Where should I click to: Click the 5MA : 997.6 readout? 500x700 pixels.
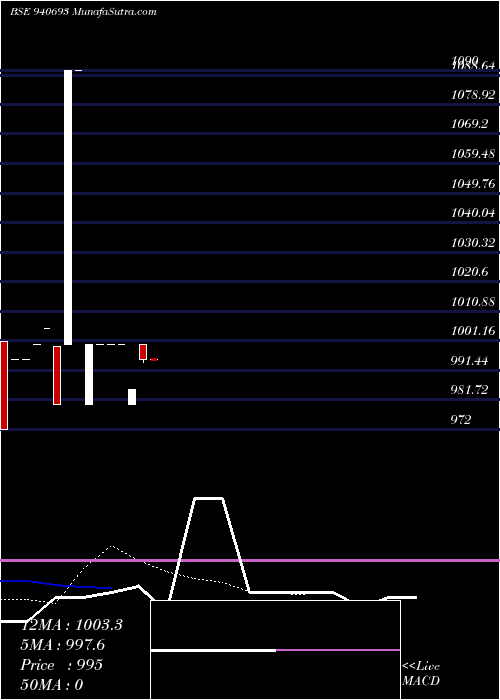coord(64,645)
